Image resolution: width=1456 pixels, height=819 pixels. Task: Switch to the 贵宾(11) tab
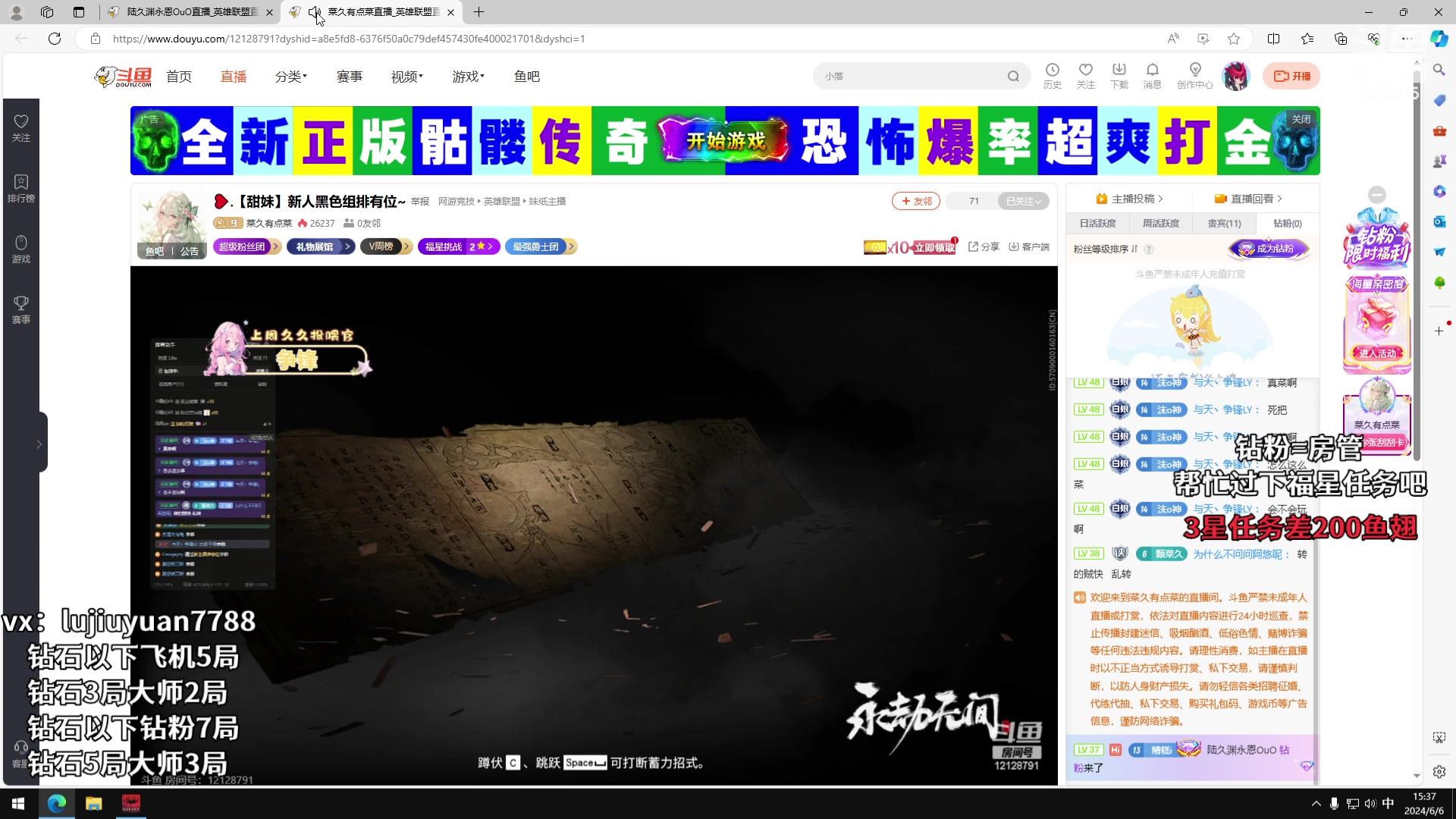click(1224, 224)
